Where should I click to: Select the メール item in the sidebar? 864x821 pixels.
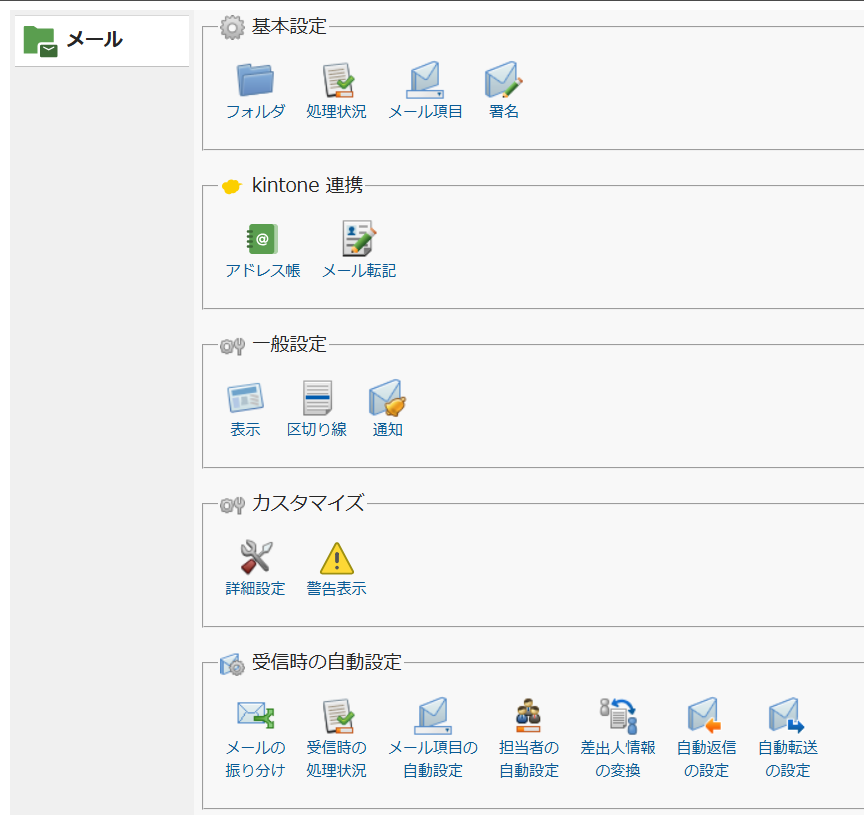pos(102,41)
